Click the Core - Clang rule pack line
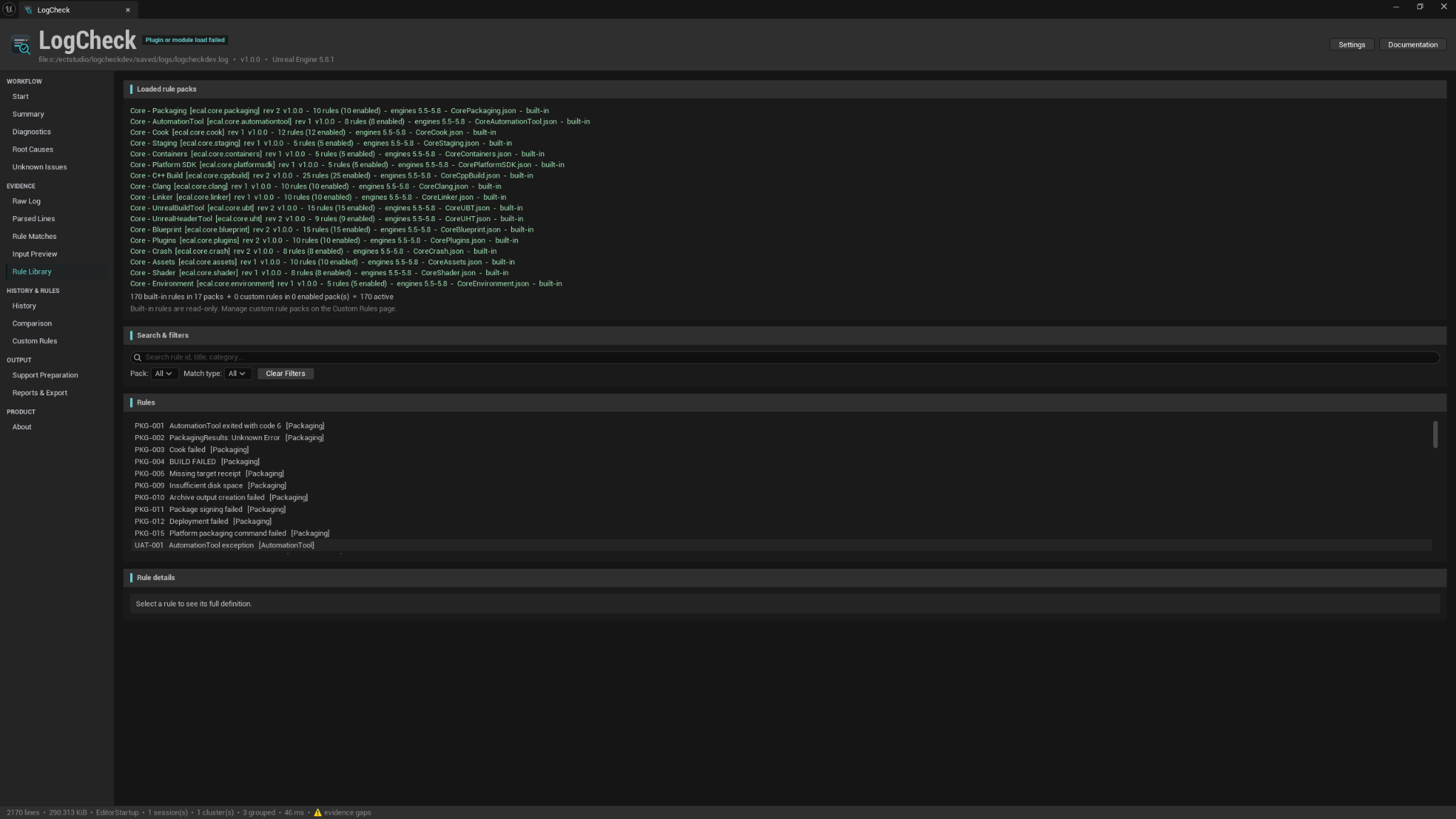Viewport: 1456px width, 819px height. point(316,187)
